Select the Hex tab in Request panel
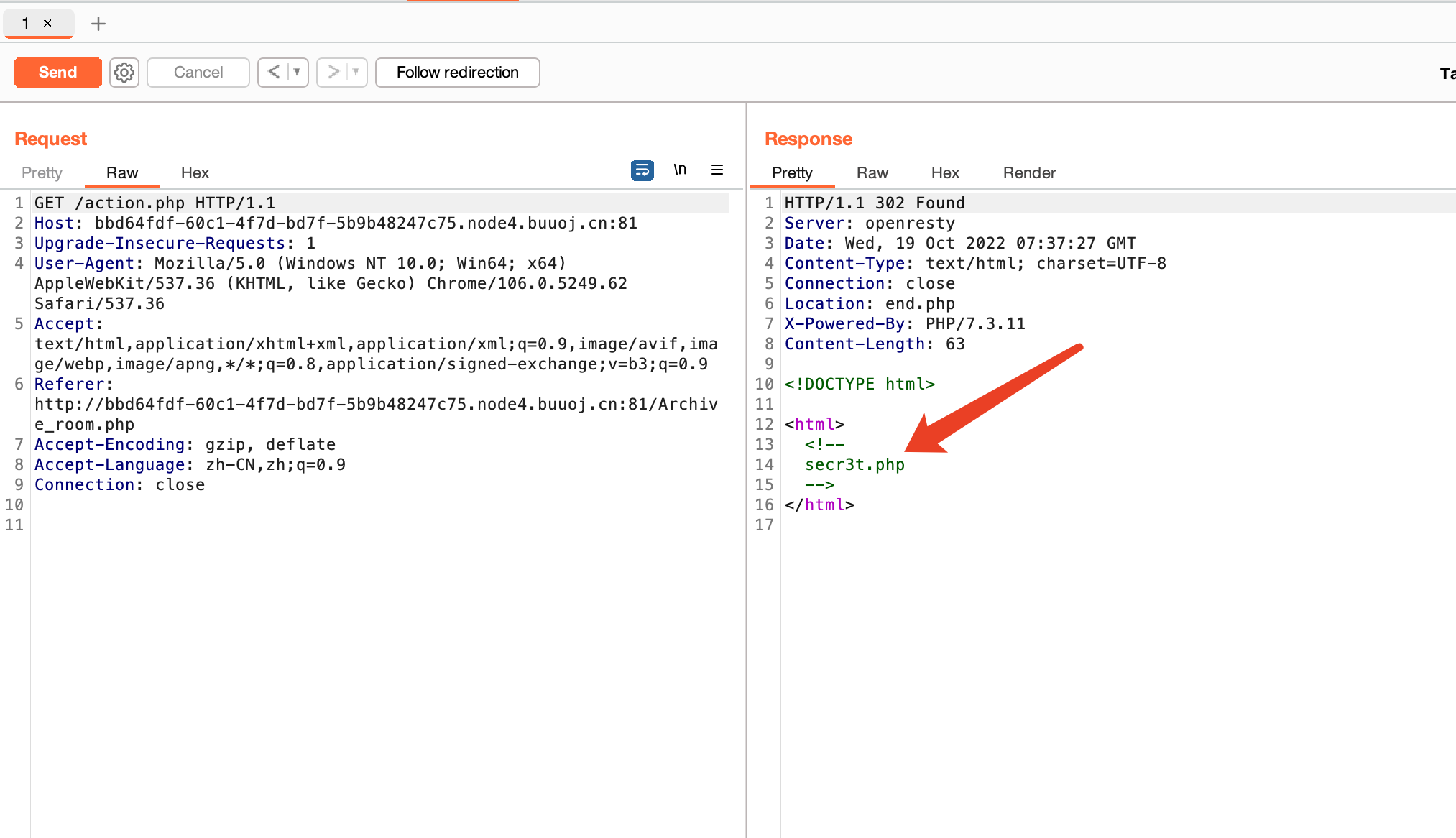This screenshot has height=838, width=1456. point(196,173)
